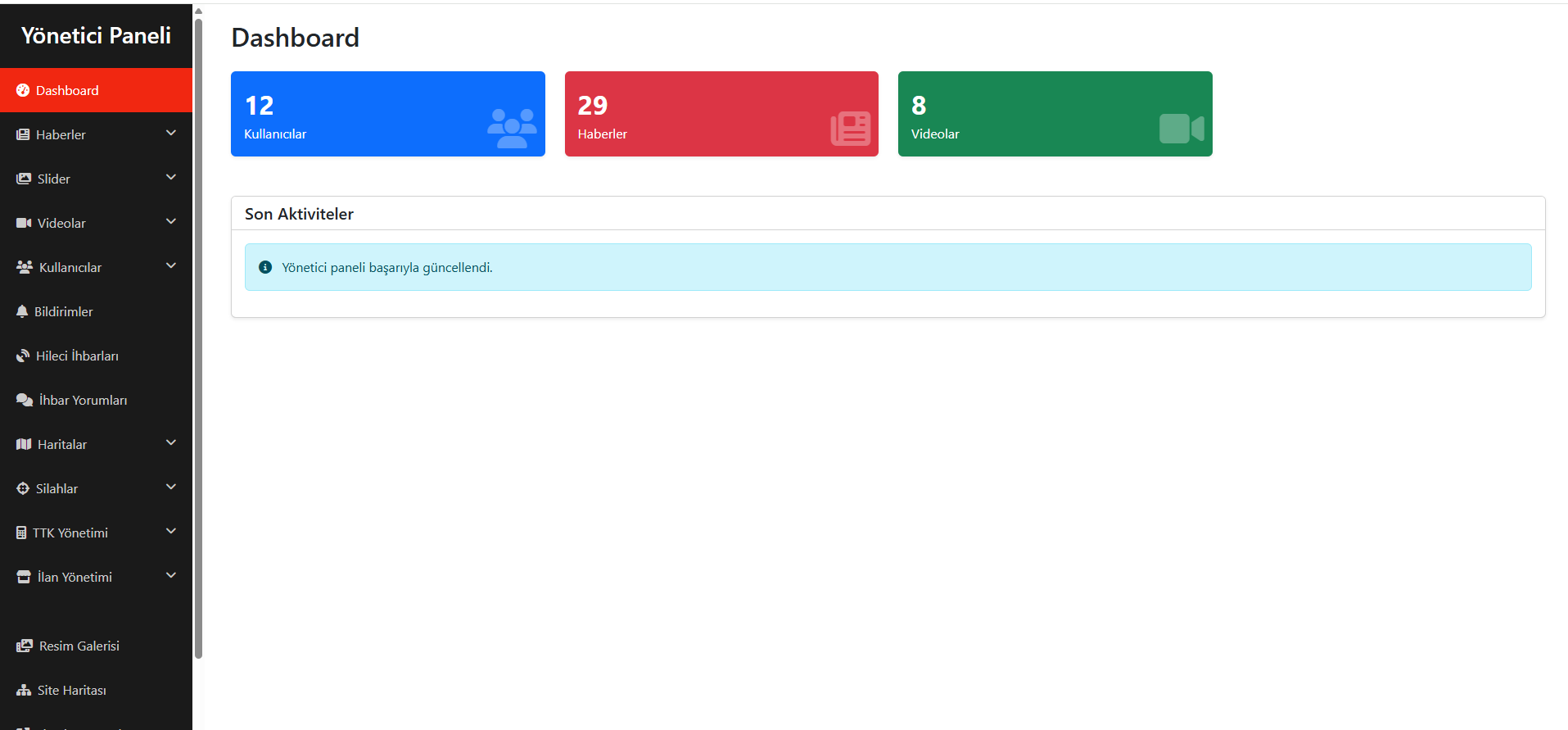Click the satellite dish icon for Hileci İhbarları
Image resolution: width=1568 pixels, height=730 pixels.
pos(23,356)
